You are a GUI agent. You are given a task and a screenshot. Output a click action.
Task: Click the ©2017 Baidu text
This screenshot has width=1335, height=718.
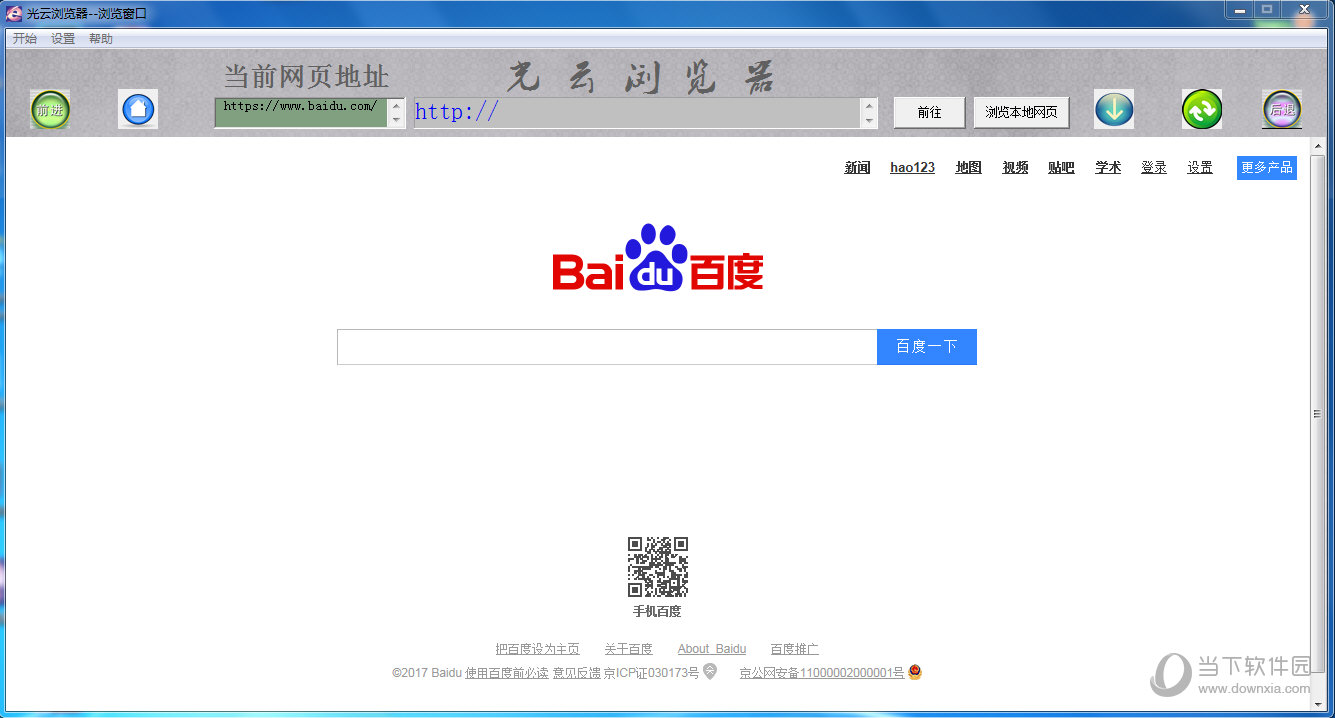427,673
